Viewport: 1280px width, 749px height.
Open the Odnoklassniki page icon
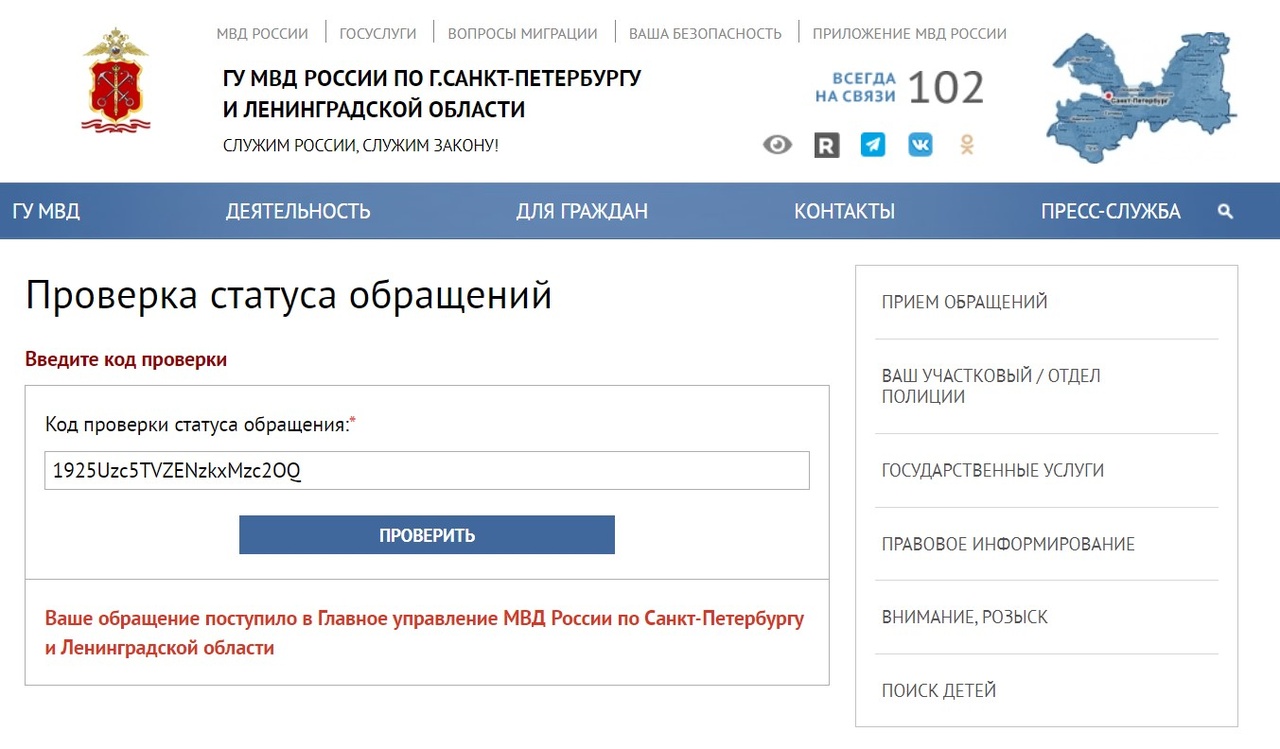[x=966, y=145]
